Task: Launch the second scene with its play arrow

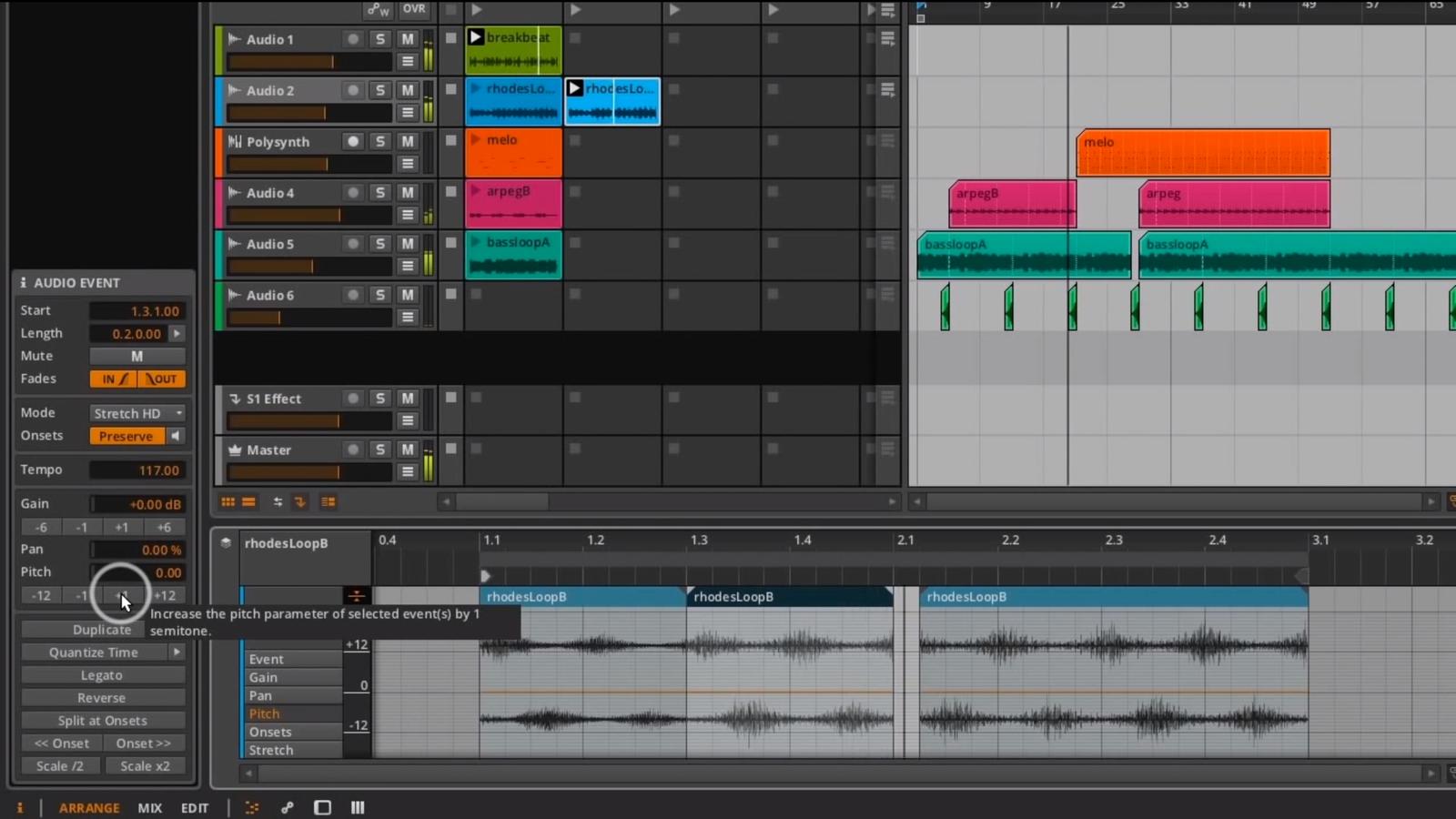Action: click(x=575, y=10)
